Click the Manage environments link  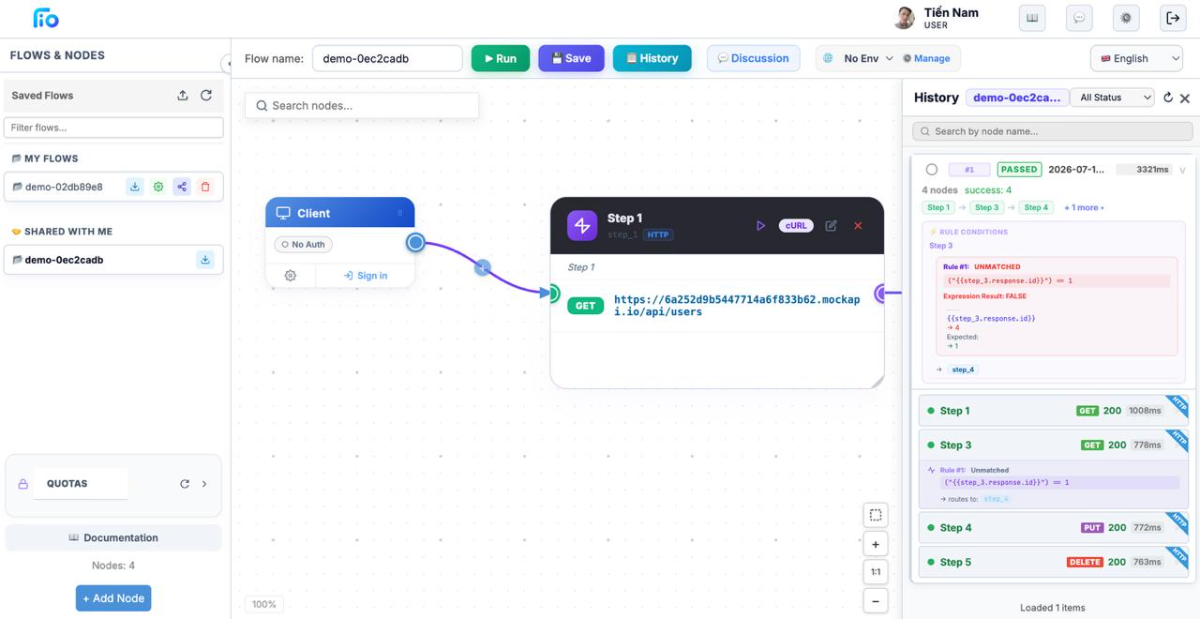pos(926,58)
